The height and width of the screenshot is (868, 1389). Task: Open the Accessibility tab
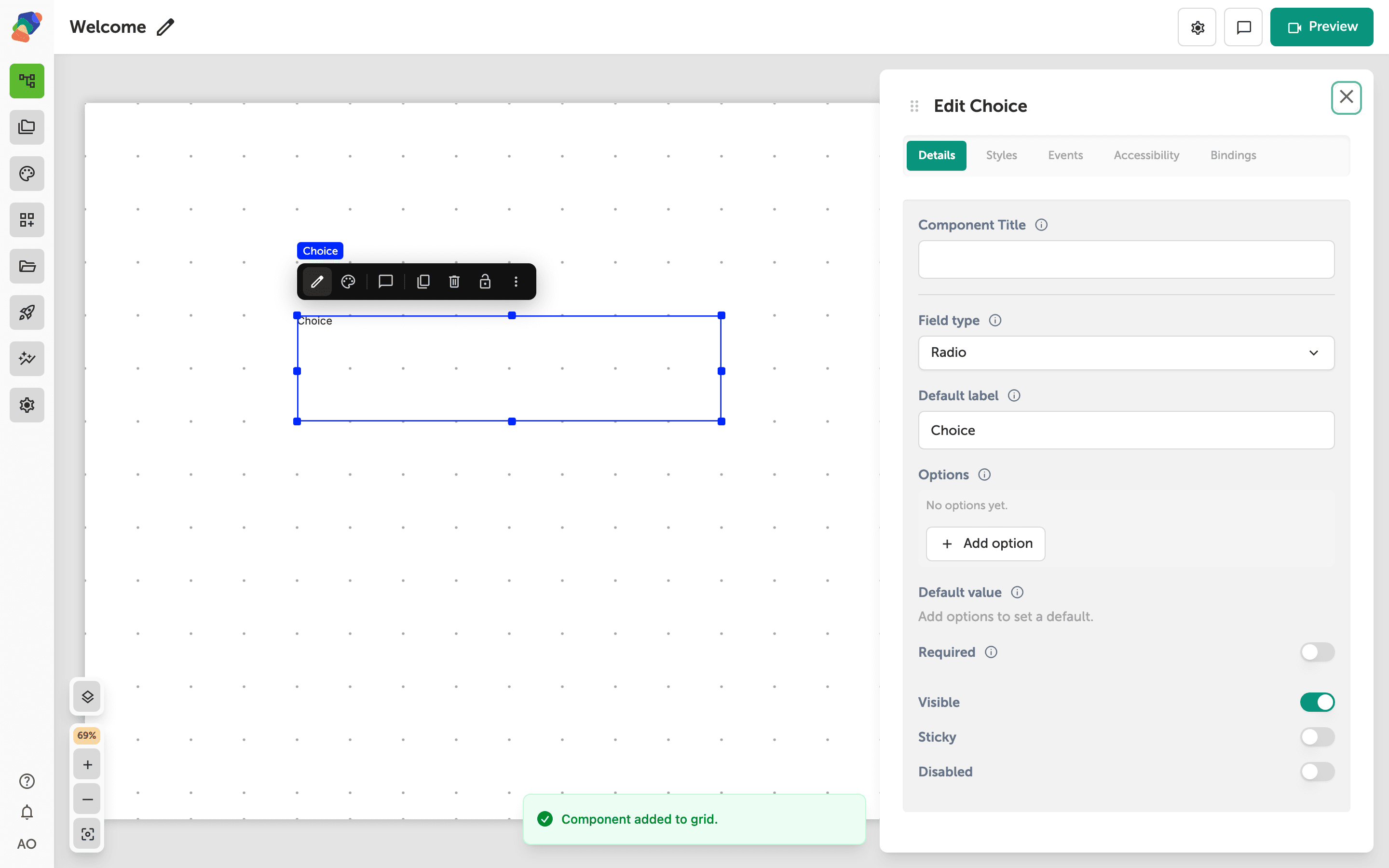click(1146, 156)
